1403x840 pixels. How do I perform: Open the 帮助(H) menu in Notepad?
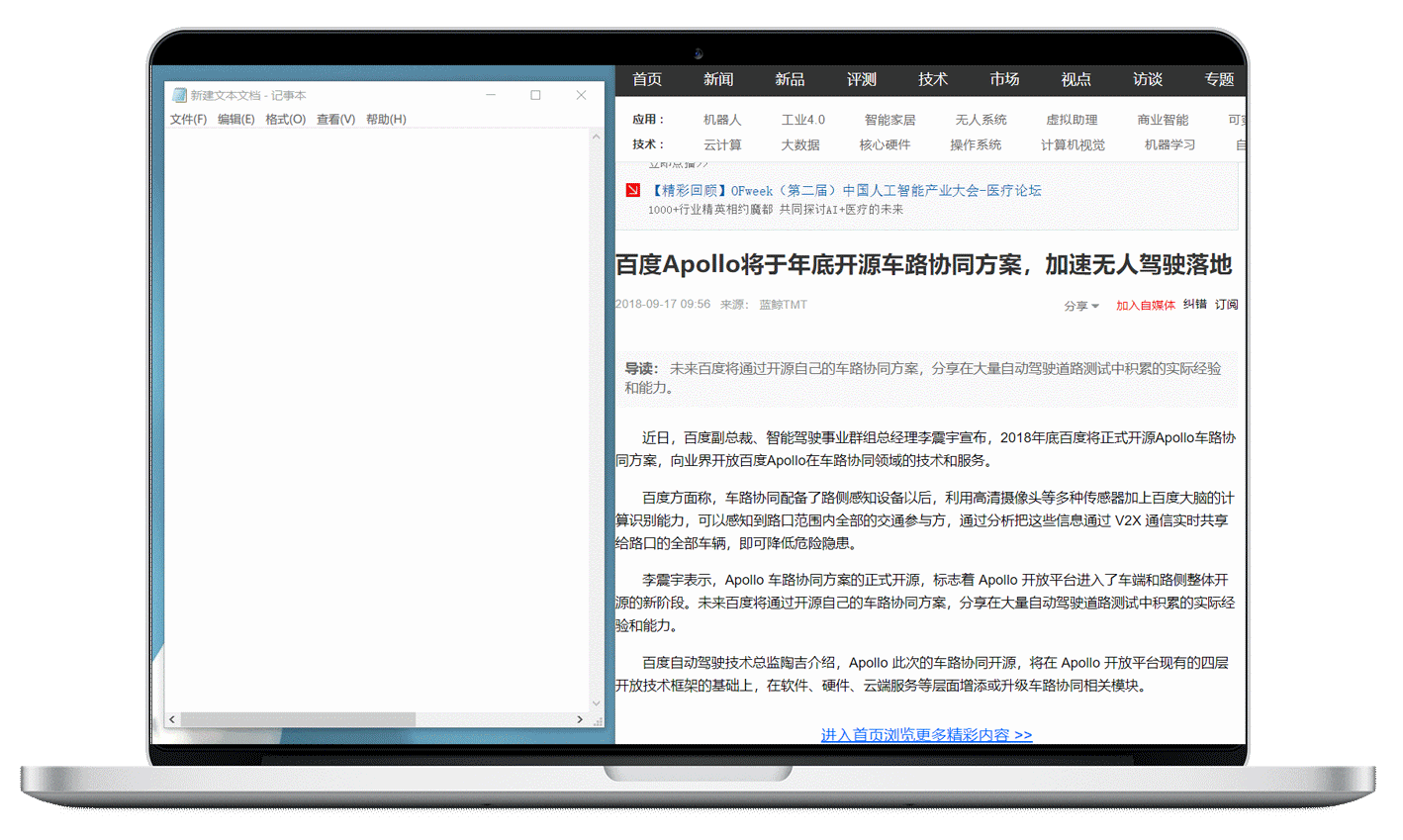(x=386, y=120)
